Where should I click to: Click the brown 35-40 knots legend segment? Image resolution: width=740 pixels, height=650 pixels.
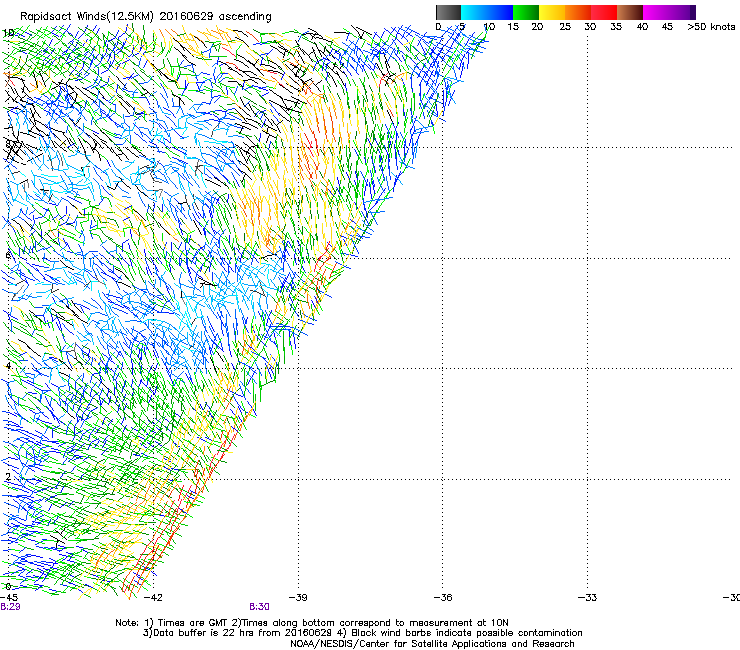tap(630, 12)
